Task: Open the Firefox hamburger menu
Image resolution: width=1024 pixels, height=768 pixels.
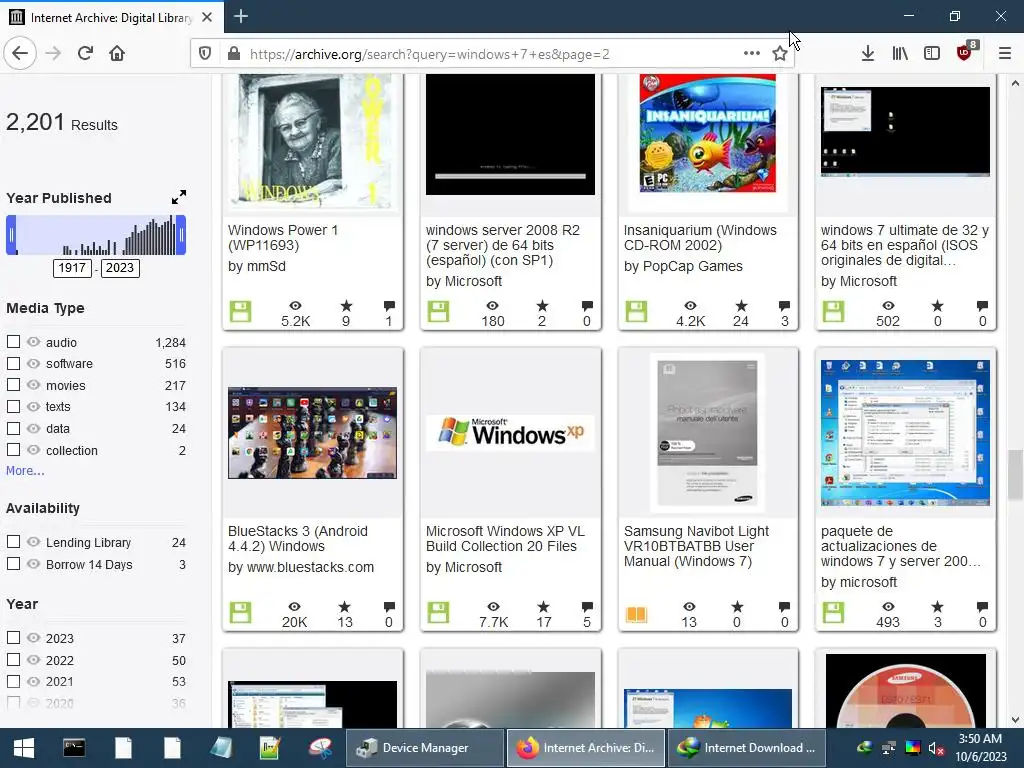Action: click(x=1004, y=54)
